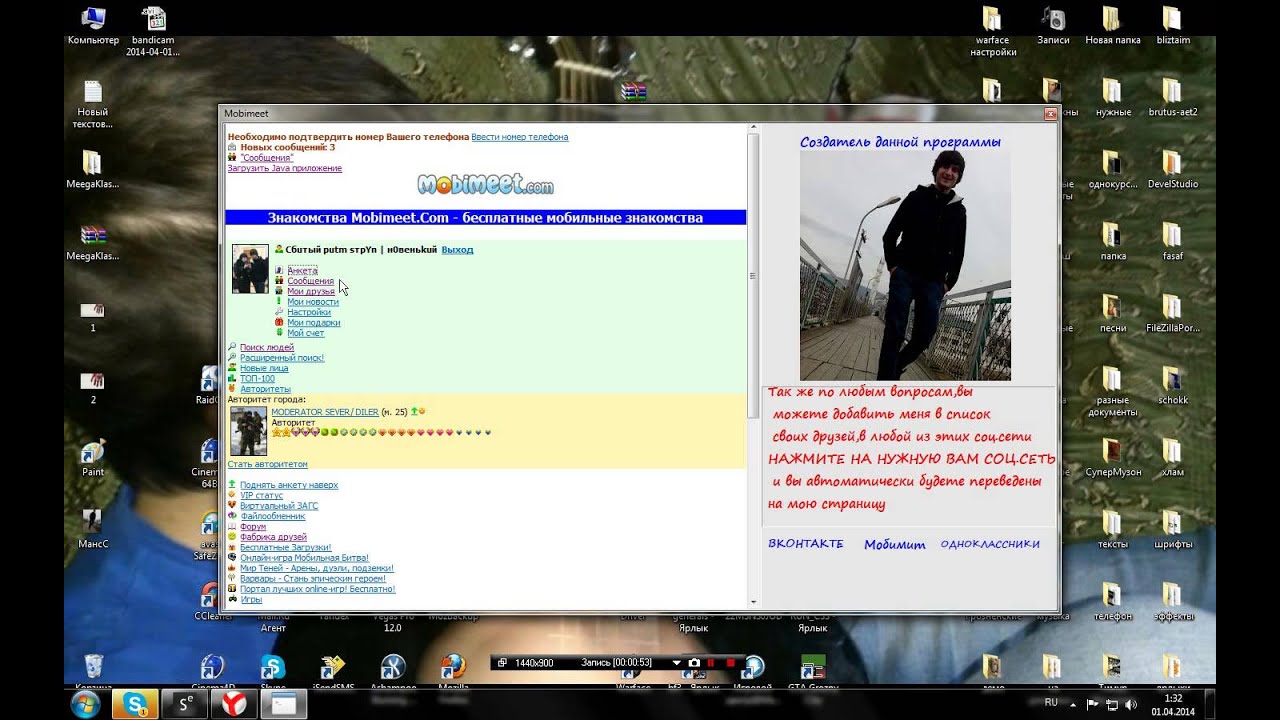Show hidden system tray icons

[x=1074, y=704]
